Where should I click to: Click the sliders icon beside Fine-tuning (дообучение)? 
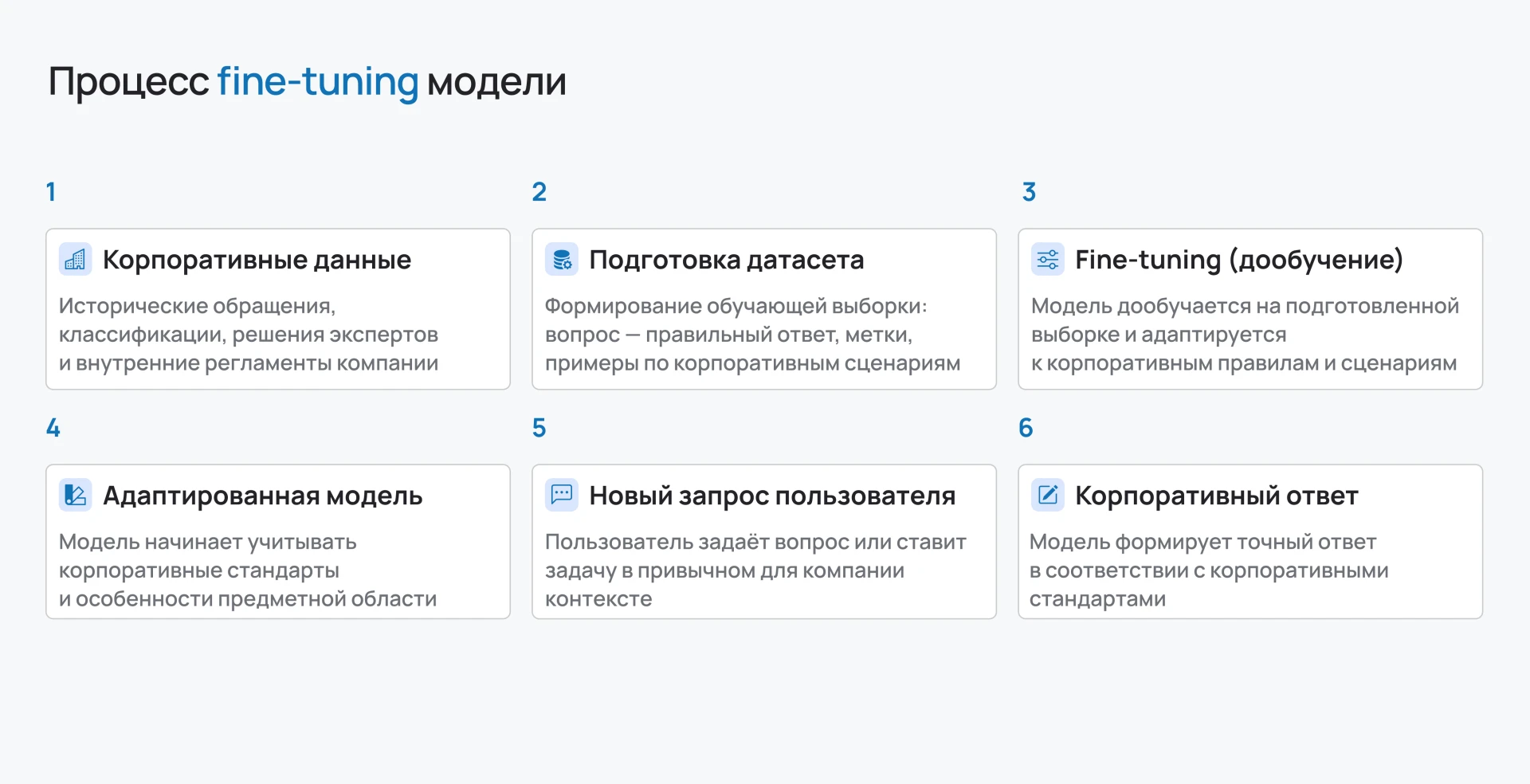pos(1048,260)
